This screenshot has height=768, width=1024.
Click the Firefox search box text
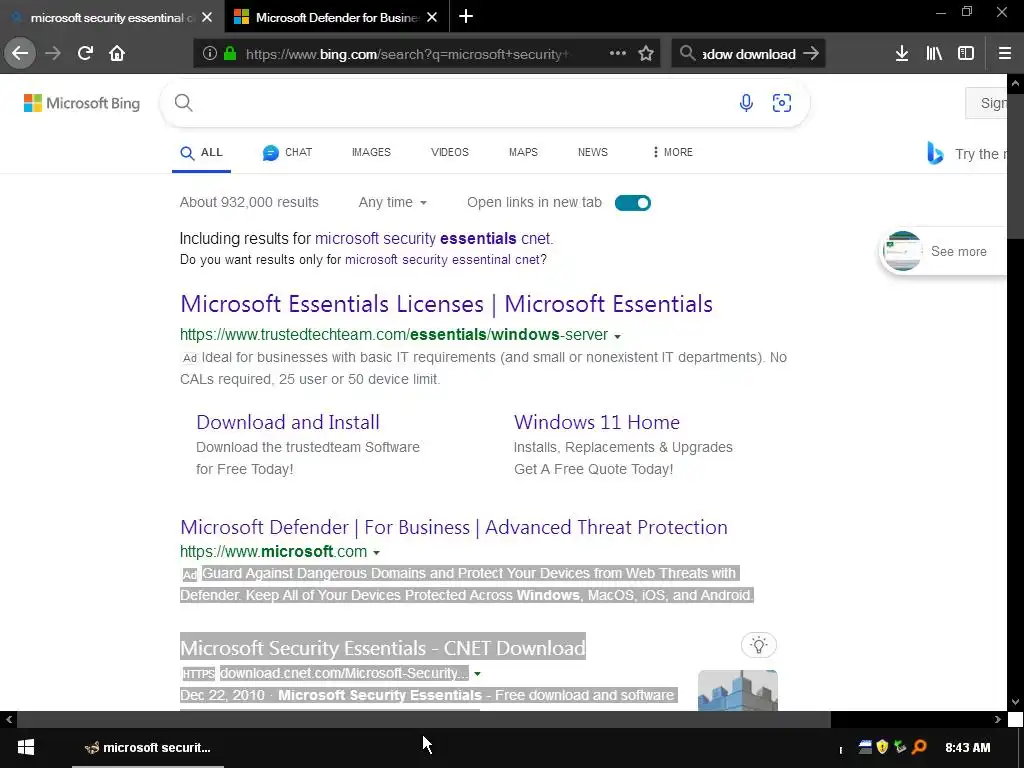(748, 54)
